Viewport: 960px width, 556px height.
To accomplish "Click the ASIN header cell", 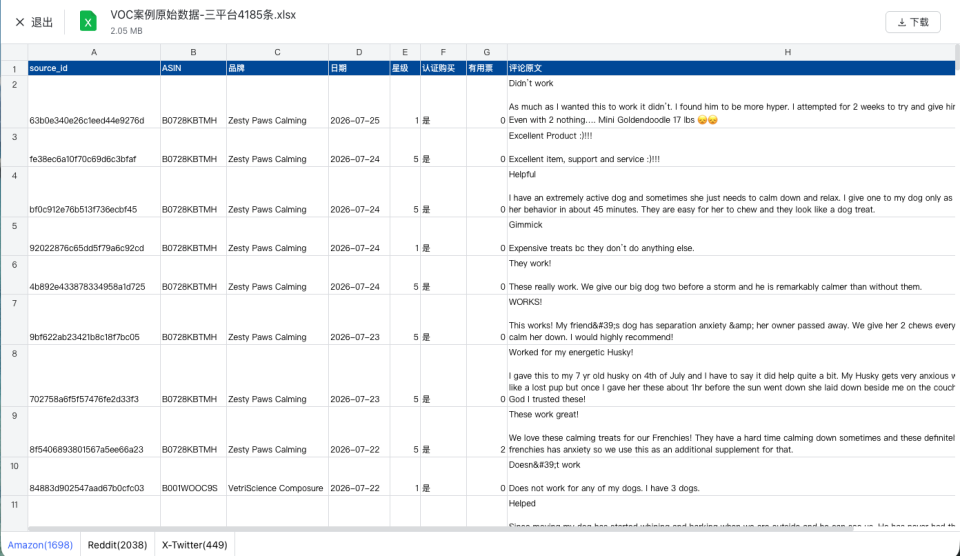I will click(193, 68).
